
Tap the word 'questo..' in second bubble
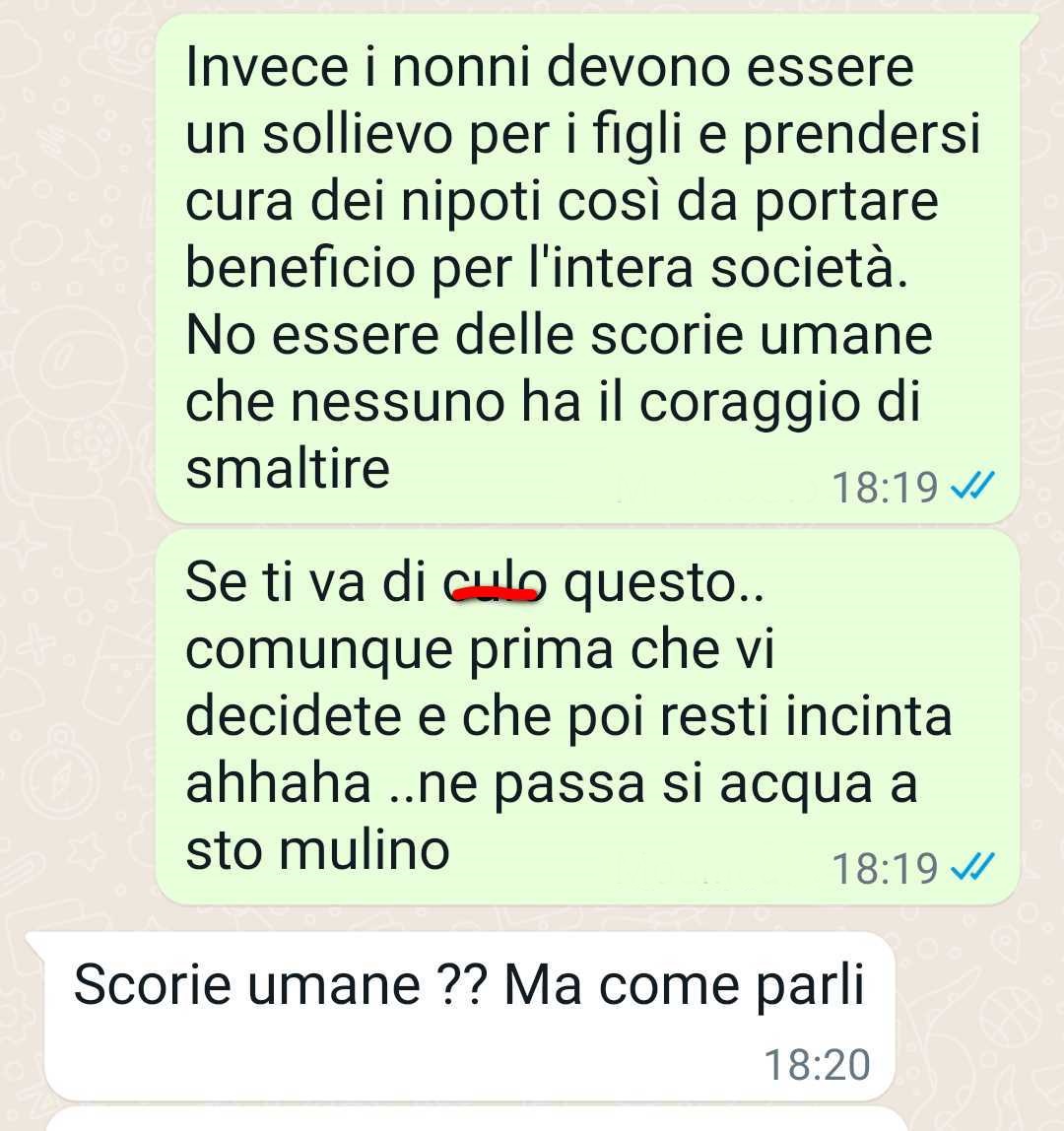(x=662, y=584)
